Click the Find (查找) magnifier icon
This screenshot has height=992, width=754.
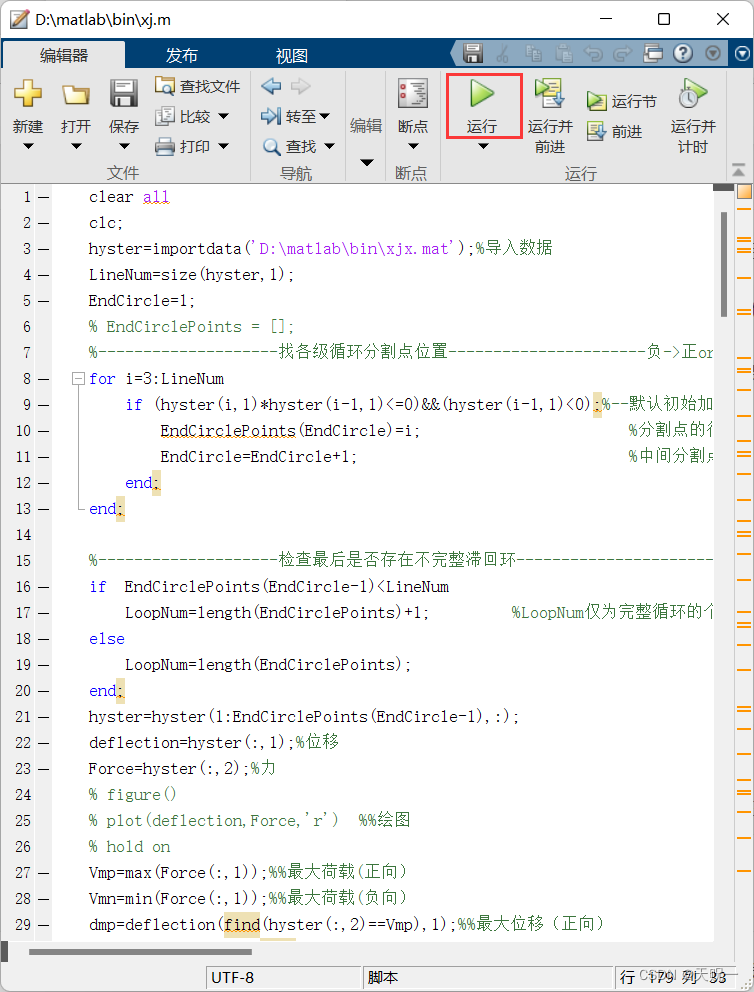[x=272, y=147]
